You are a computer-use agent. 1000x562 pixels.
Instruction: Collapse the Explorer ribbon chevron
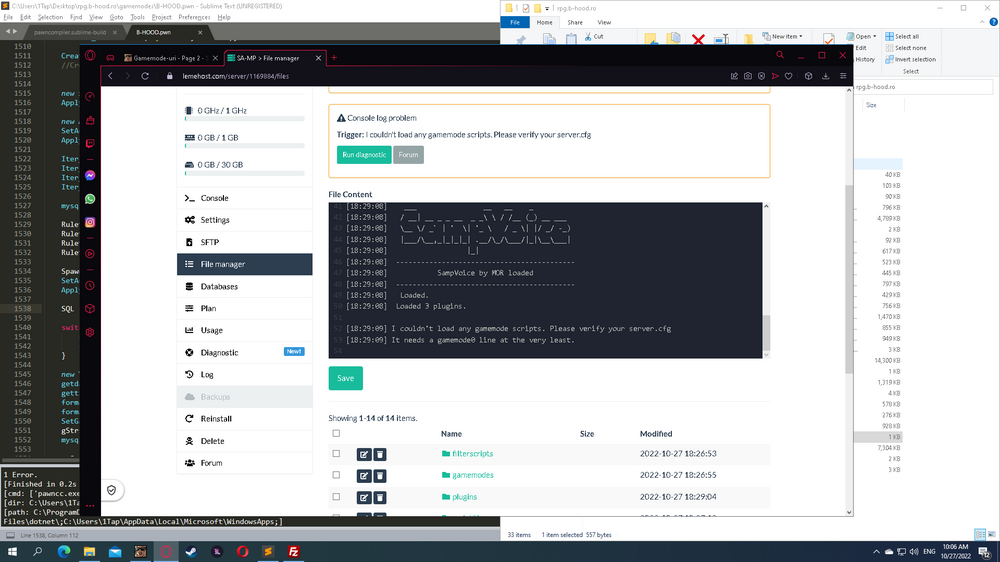click(x=982, y=22)
